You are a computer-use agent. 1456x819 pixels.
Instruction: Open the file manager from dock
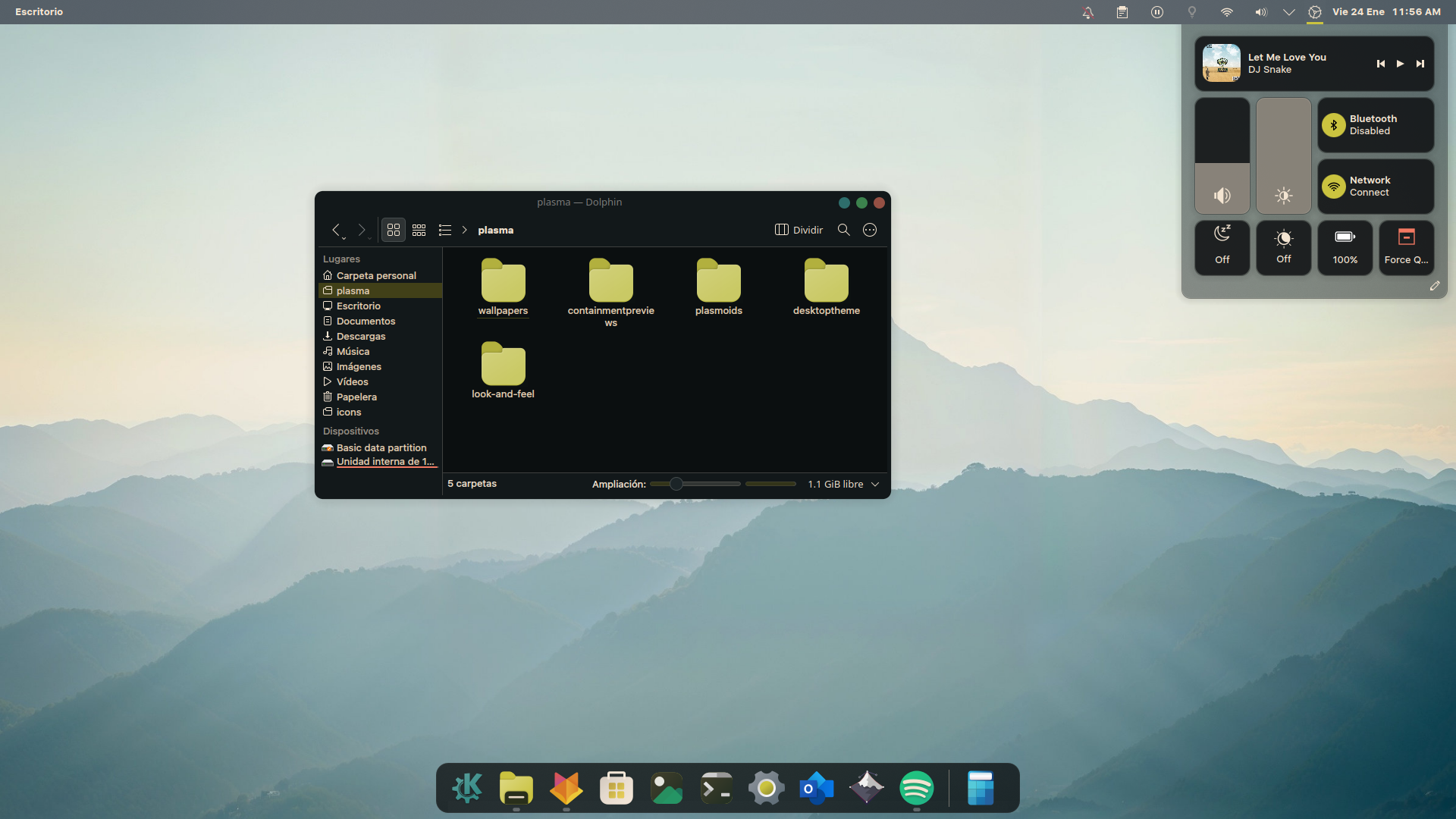click(x=516, y=788)
